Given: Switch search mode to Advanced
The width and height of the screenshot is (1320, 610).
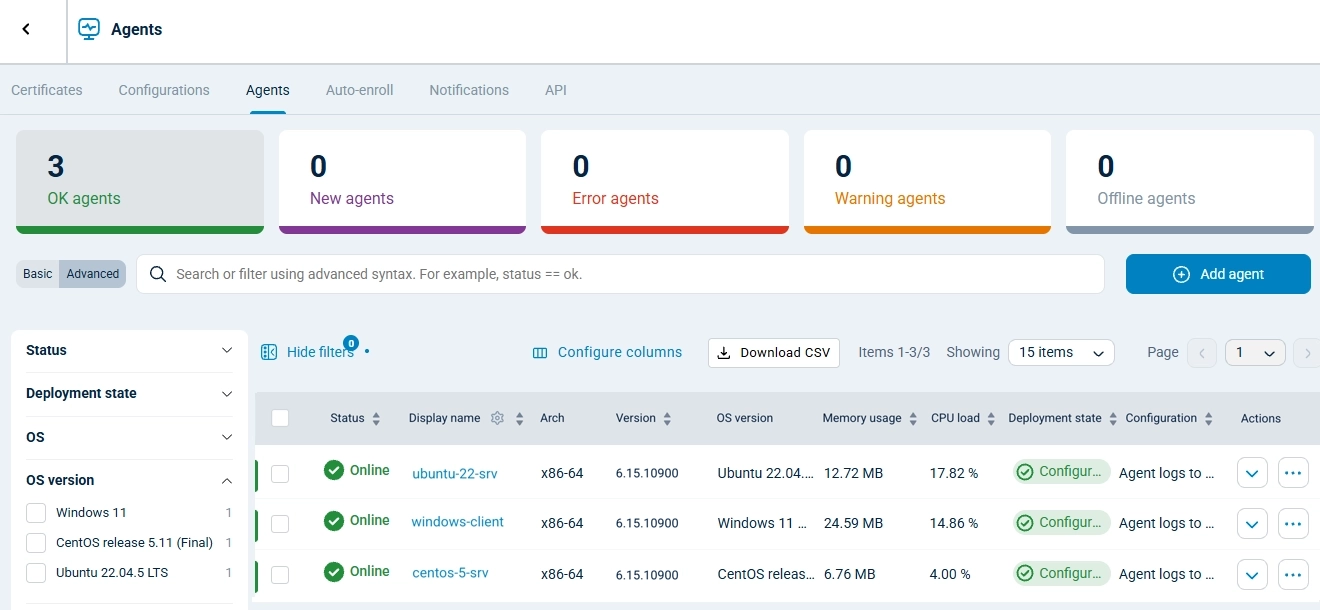Looking at the screenshot, I should (x=93, y=274).
